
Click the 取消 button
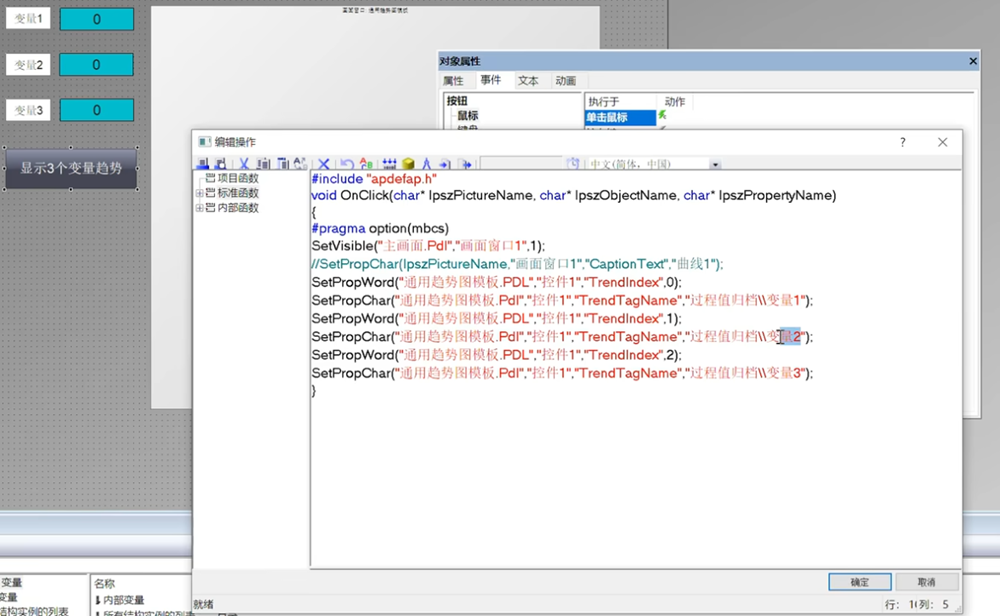click(927, 582)
